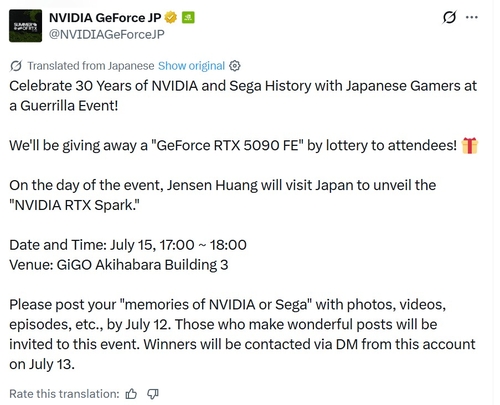Click the Grok icon in the post header
The width and height of the screenshot is (500, 405).
point(449,17)
